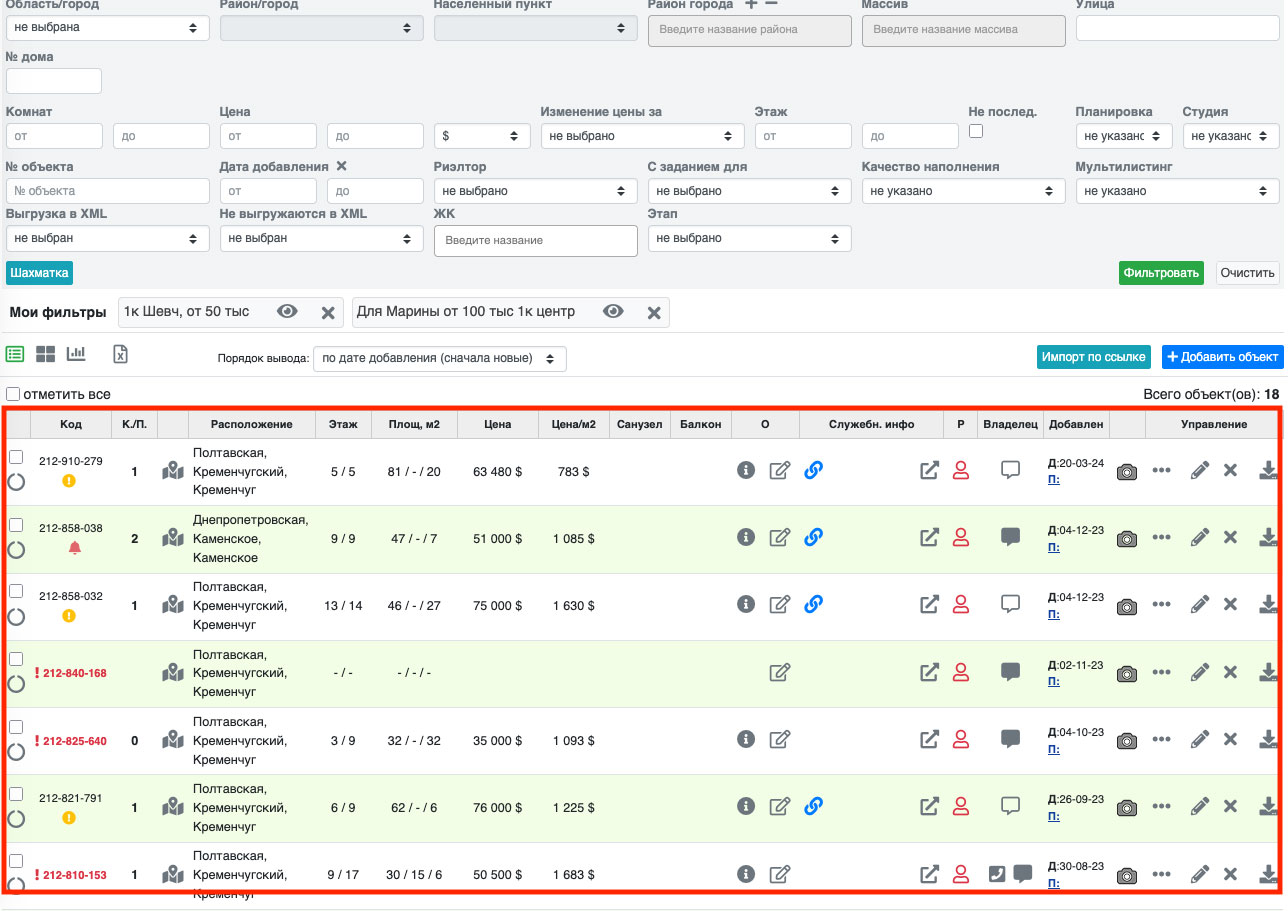The image size is (1288, 911).
Task: Delete listing 212-840-168 with X icon
Action: click(x=1231, y=672)
